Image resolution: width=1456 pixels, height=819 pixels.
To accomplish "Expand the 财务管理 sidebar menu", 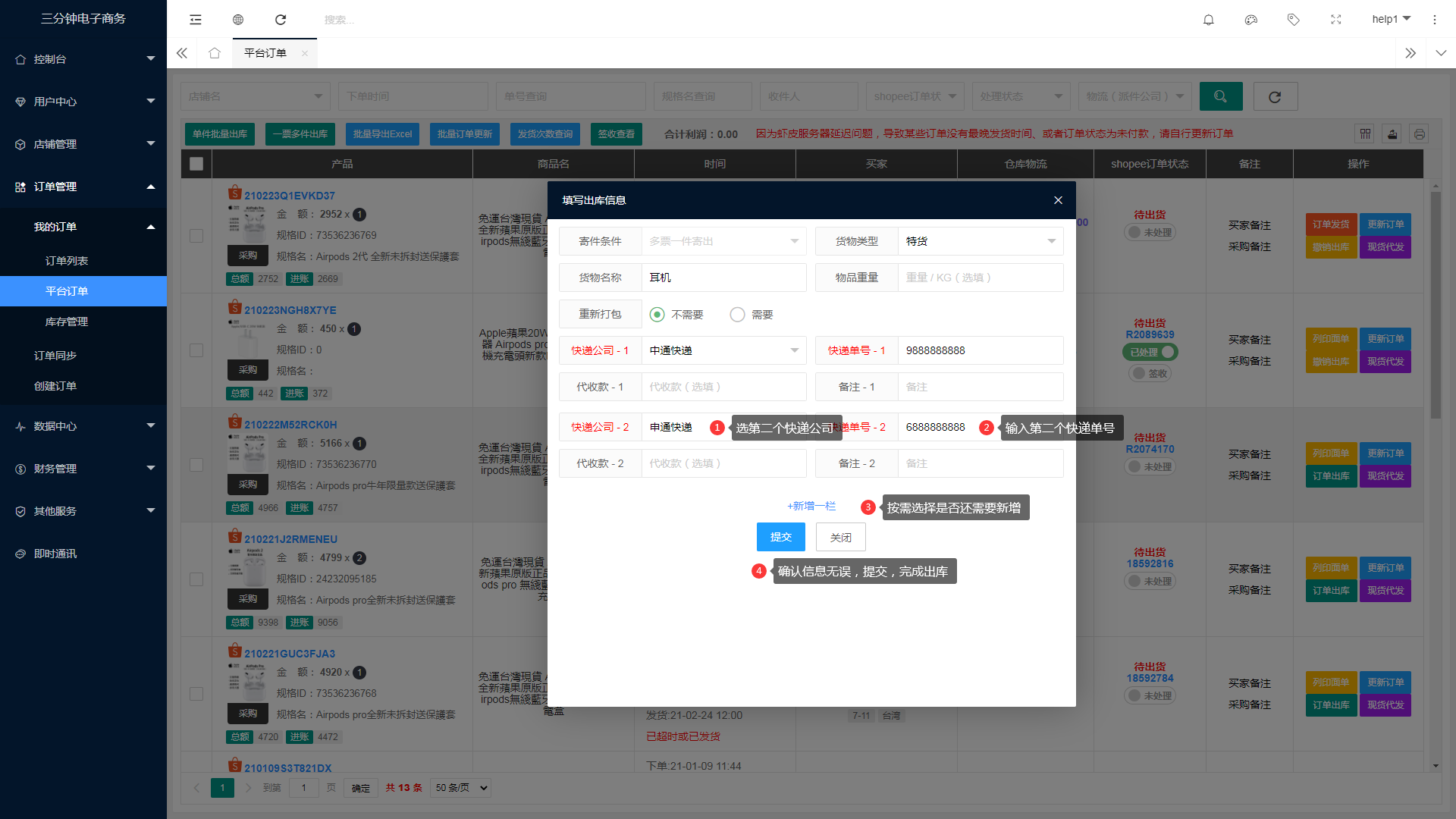I will click(83, 469).
